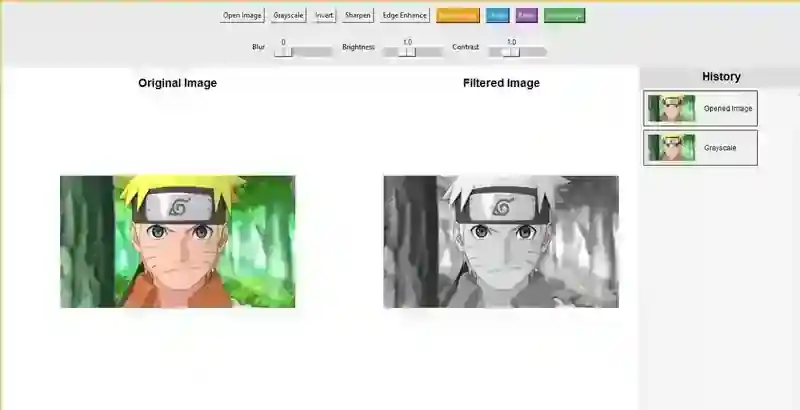Click the blue toolbar button
This screenshot has height=410, width=800.
(x=497, y=15)
